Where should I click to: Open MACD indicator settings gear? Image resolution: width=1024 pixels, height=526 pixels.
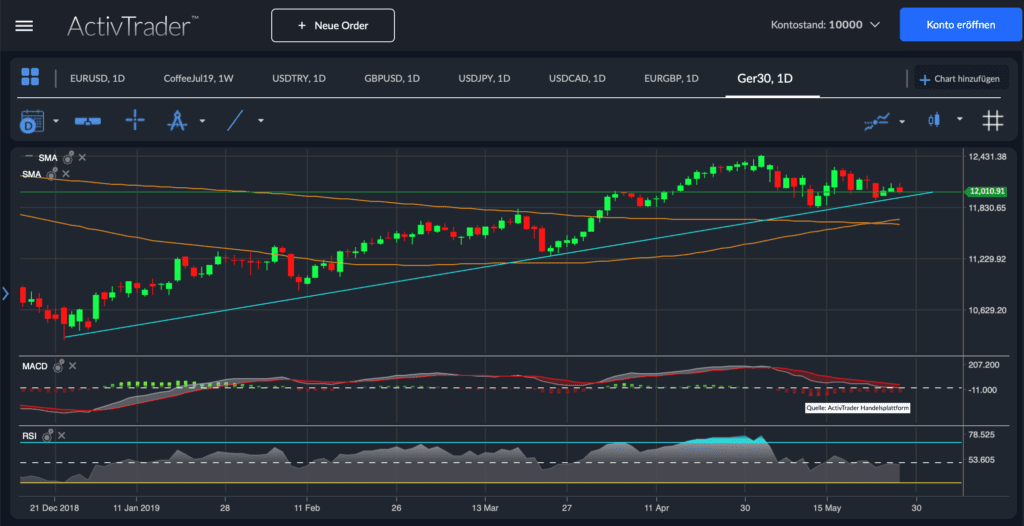coord(58,367)
